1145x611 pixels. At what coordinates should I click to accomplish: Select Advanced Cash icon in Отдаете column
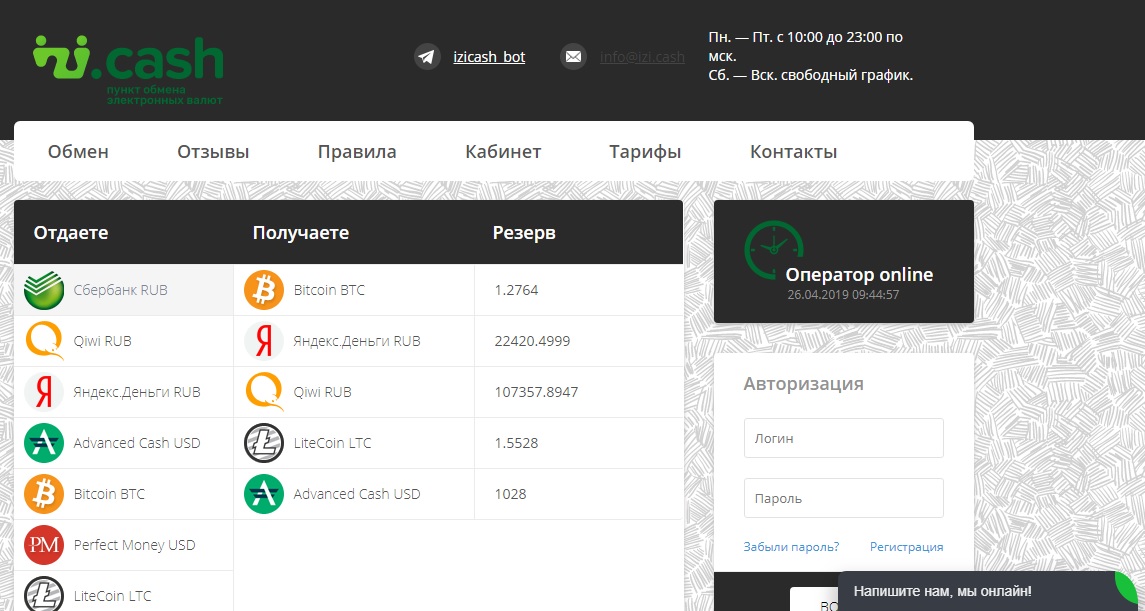pos(44,443)
